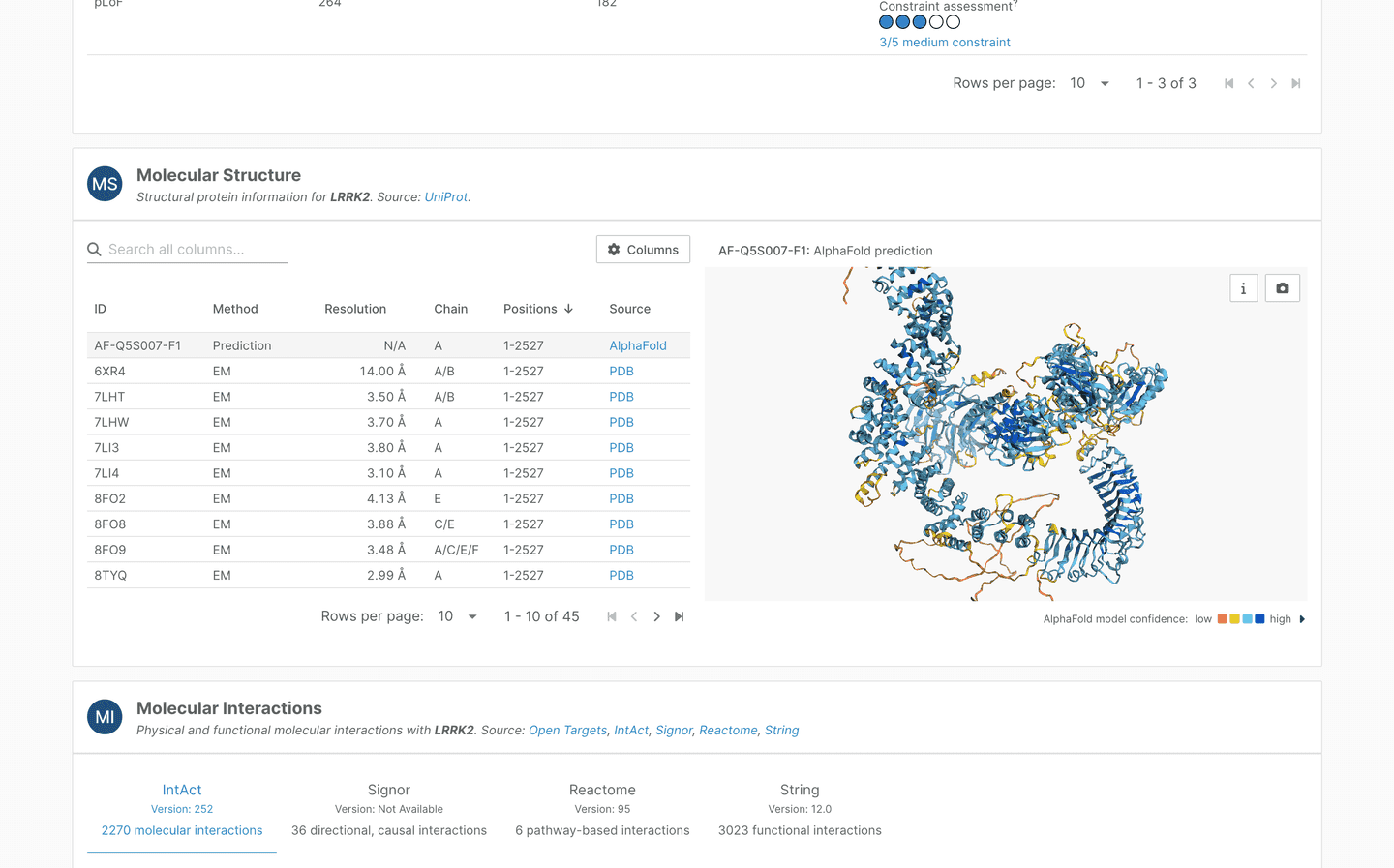Open PDB link for 7LHW
The width and height of the screenshot is (1394, 868).
[621, 423]
